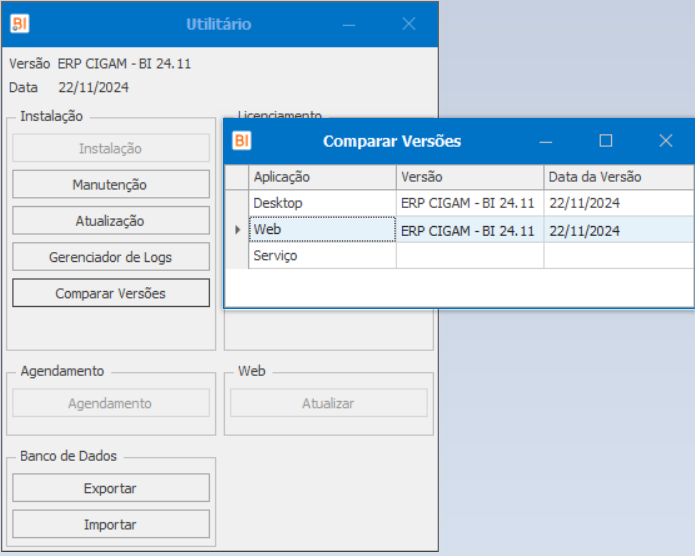Click Exportar in Banco de Dados
695x556 pixels.
pos(110,488)
